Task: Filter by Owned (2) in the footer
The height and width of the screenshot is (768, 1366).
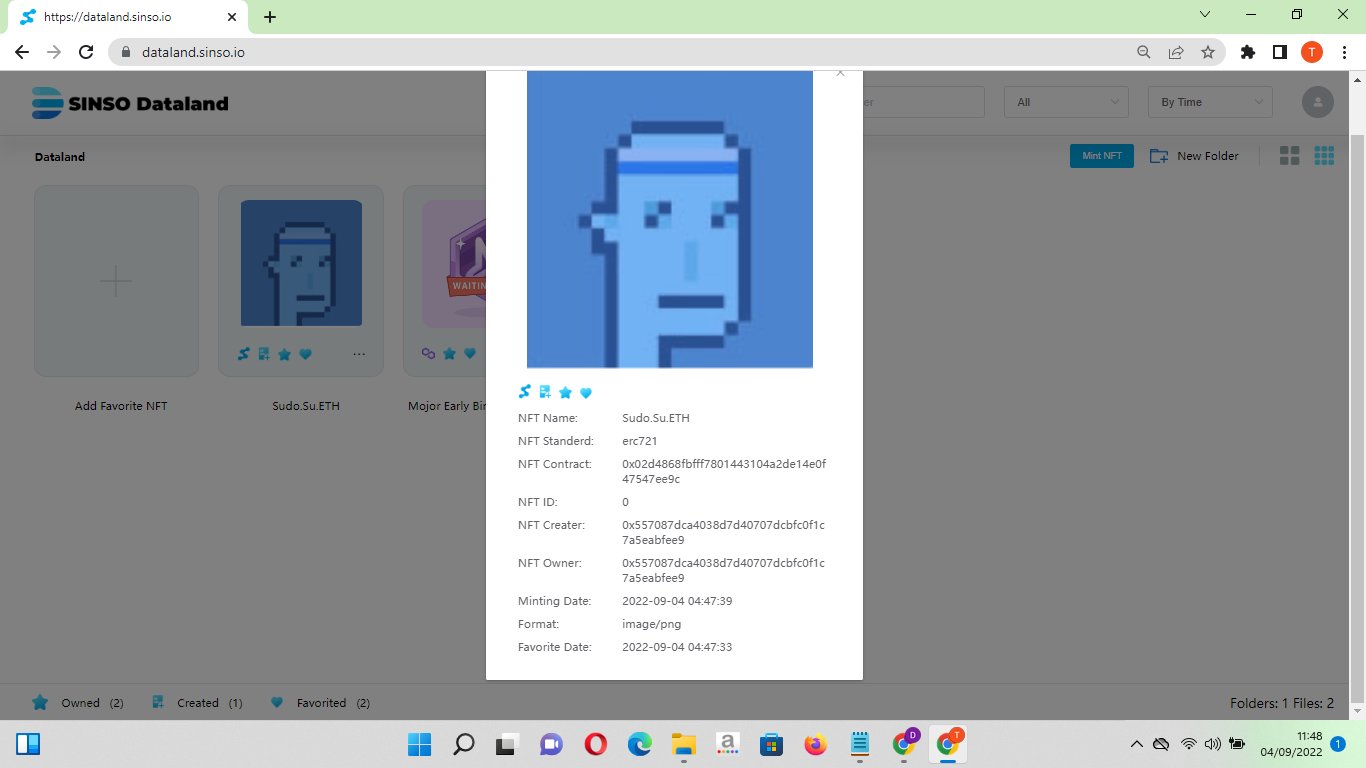Action: click(x=79, y=703)
